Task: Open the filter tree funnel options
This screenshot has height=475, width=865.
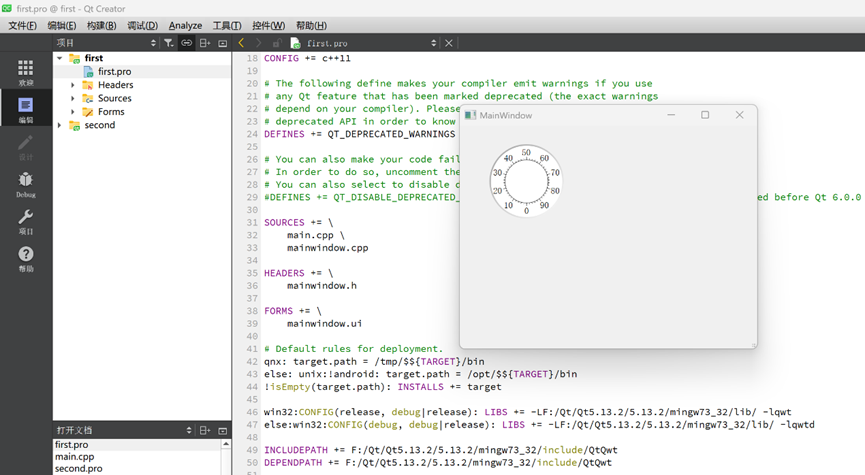Action: tap(169, 43)
